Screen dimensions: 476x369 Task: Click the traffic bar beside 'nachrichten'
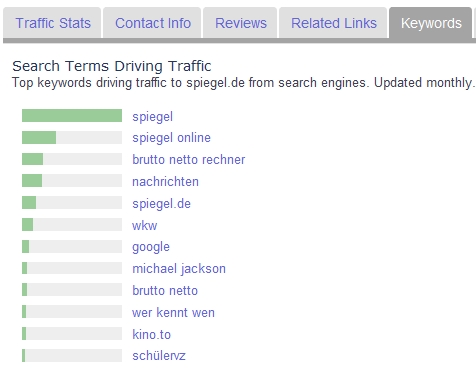coord(72,181)
